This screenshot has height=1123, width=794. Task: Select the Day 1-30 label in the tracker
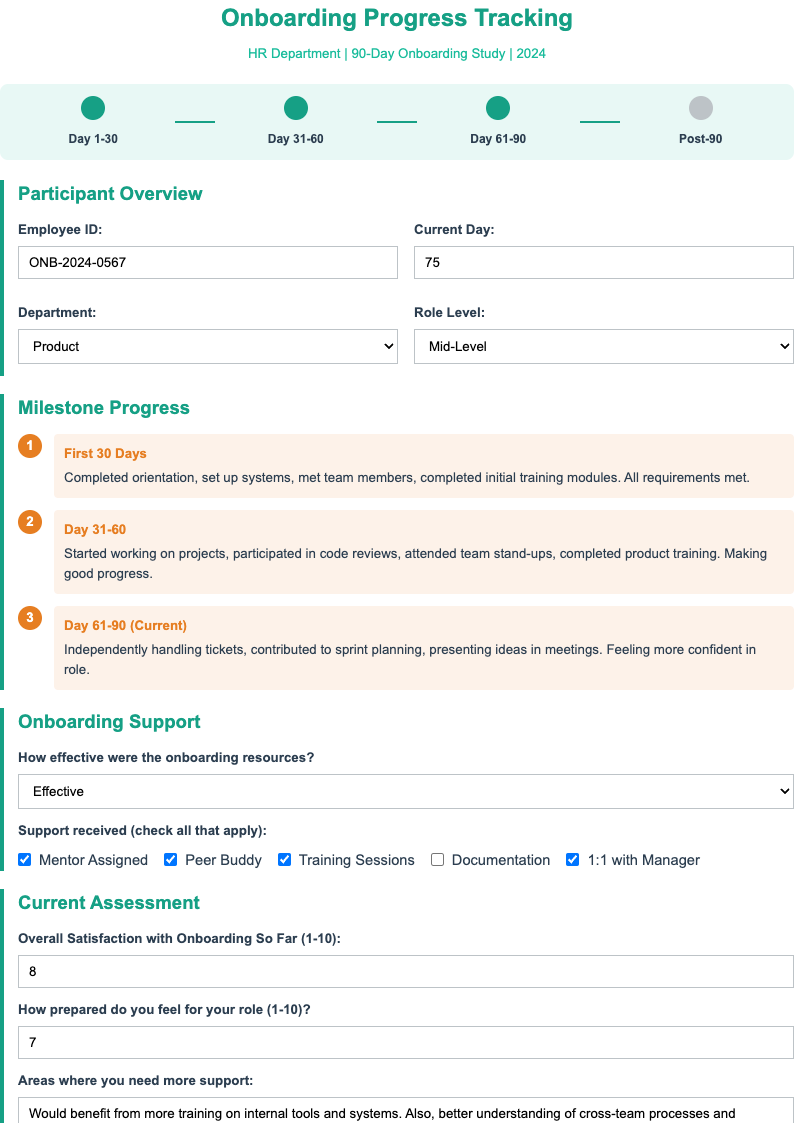[x=93, y=138]
